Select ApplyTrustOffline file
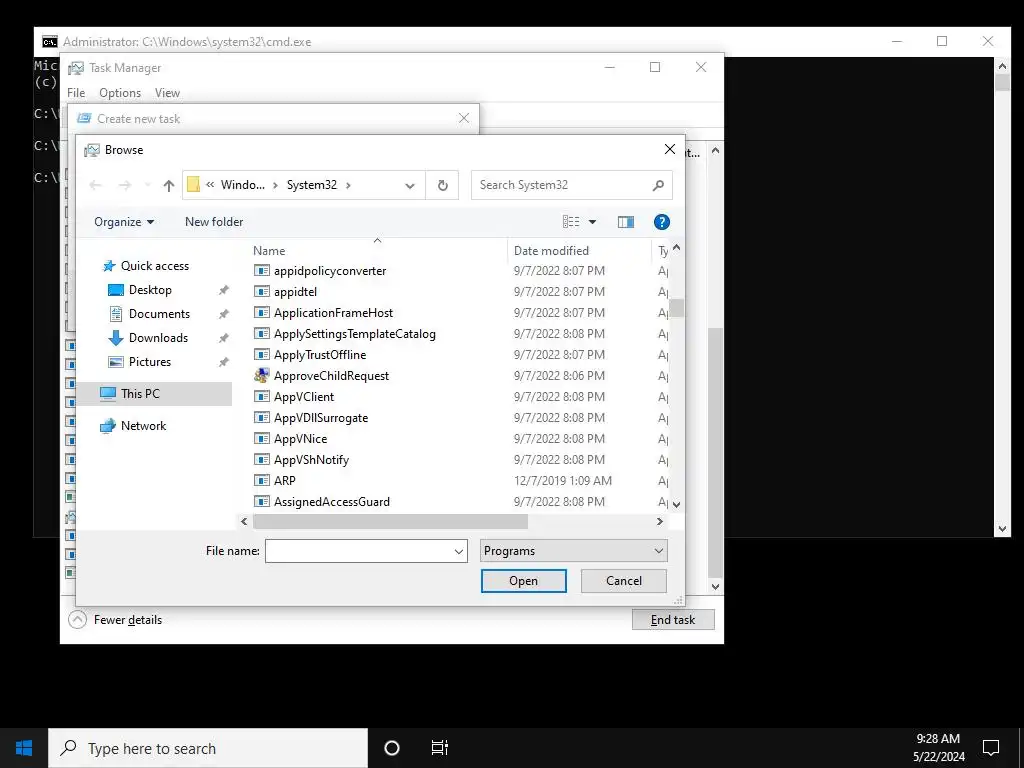 click(x=320, y=355)
